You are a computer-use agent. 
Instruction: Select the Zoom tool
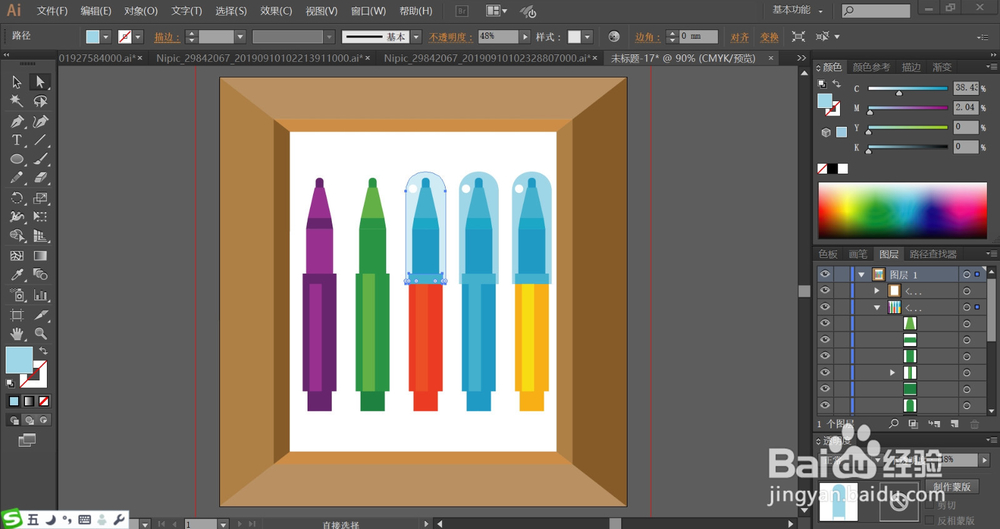[x=40, y=334]
